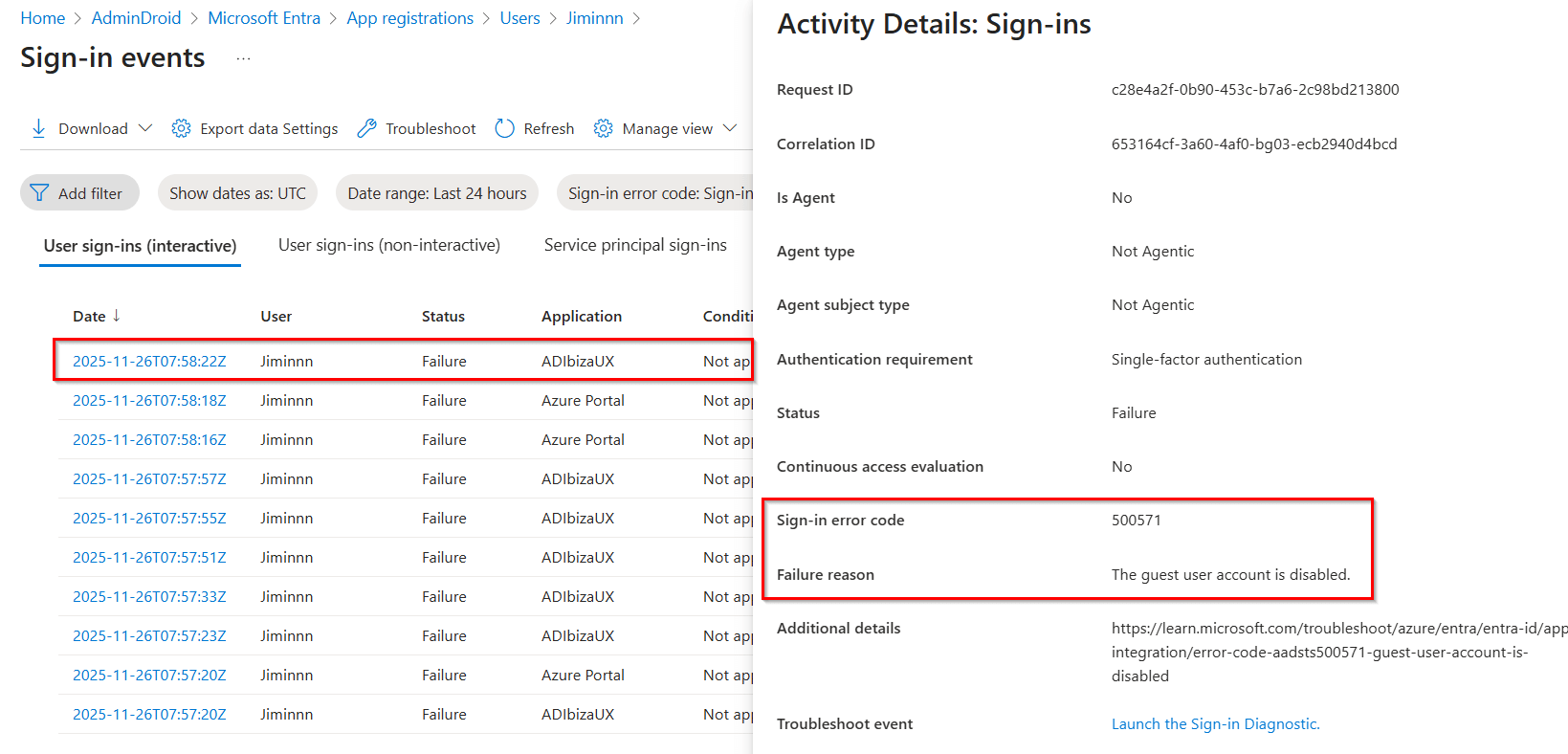
Task: Open the ellipsis menu next to Sign-in events
Action: click(242, 57)
